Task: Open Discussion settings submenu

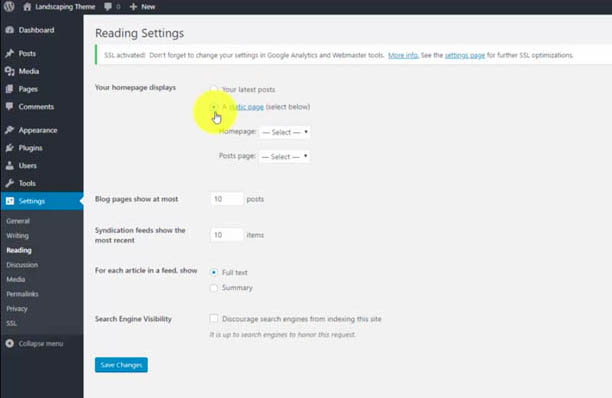Action: 22,265
